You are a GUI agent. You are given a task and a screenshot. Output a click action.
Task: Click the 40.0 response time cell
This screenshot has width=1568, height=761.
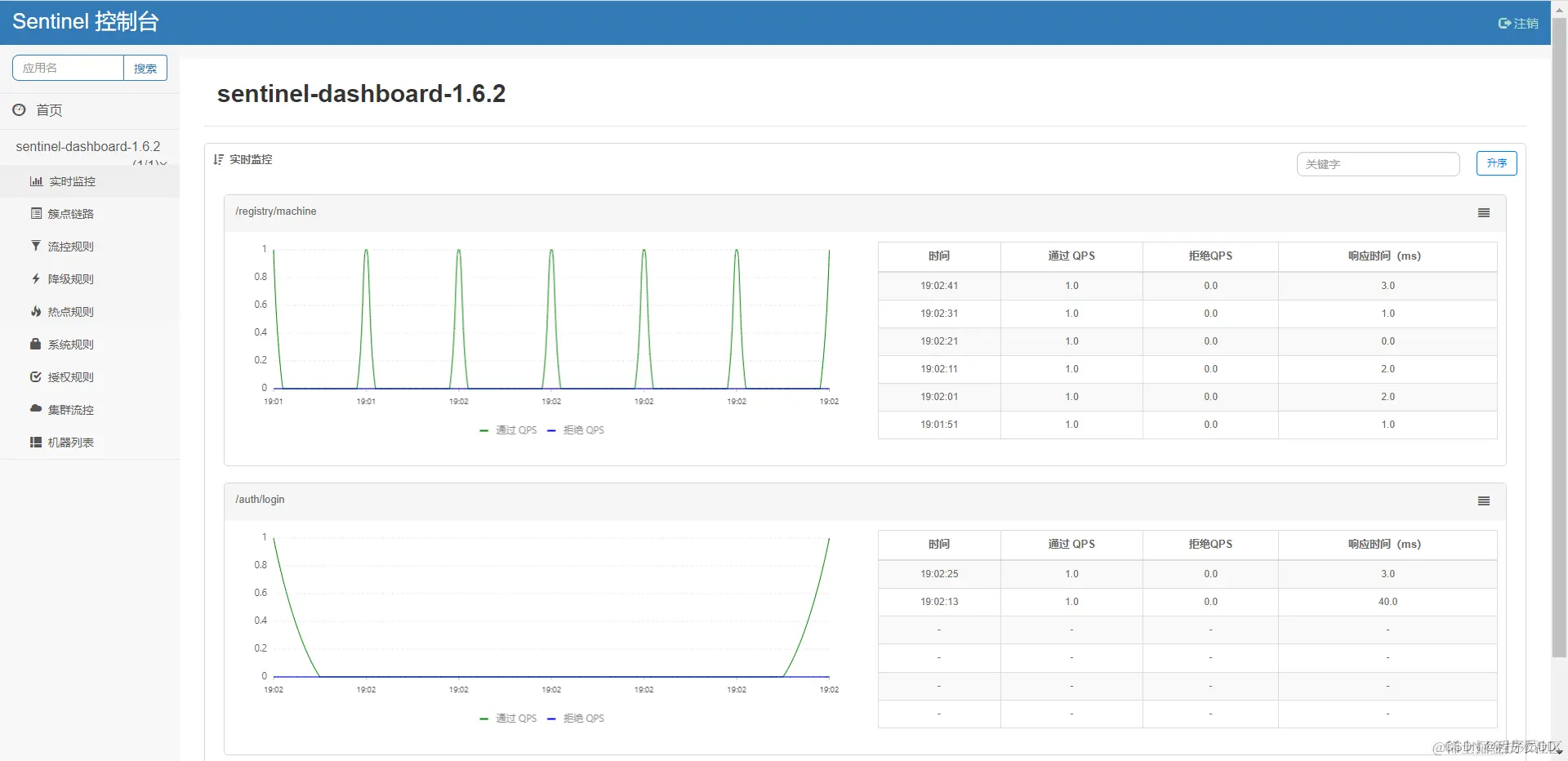tap(1388, 602)
